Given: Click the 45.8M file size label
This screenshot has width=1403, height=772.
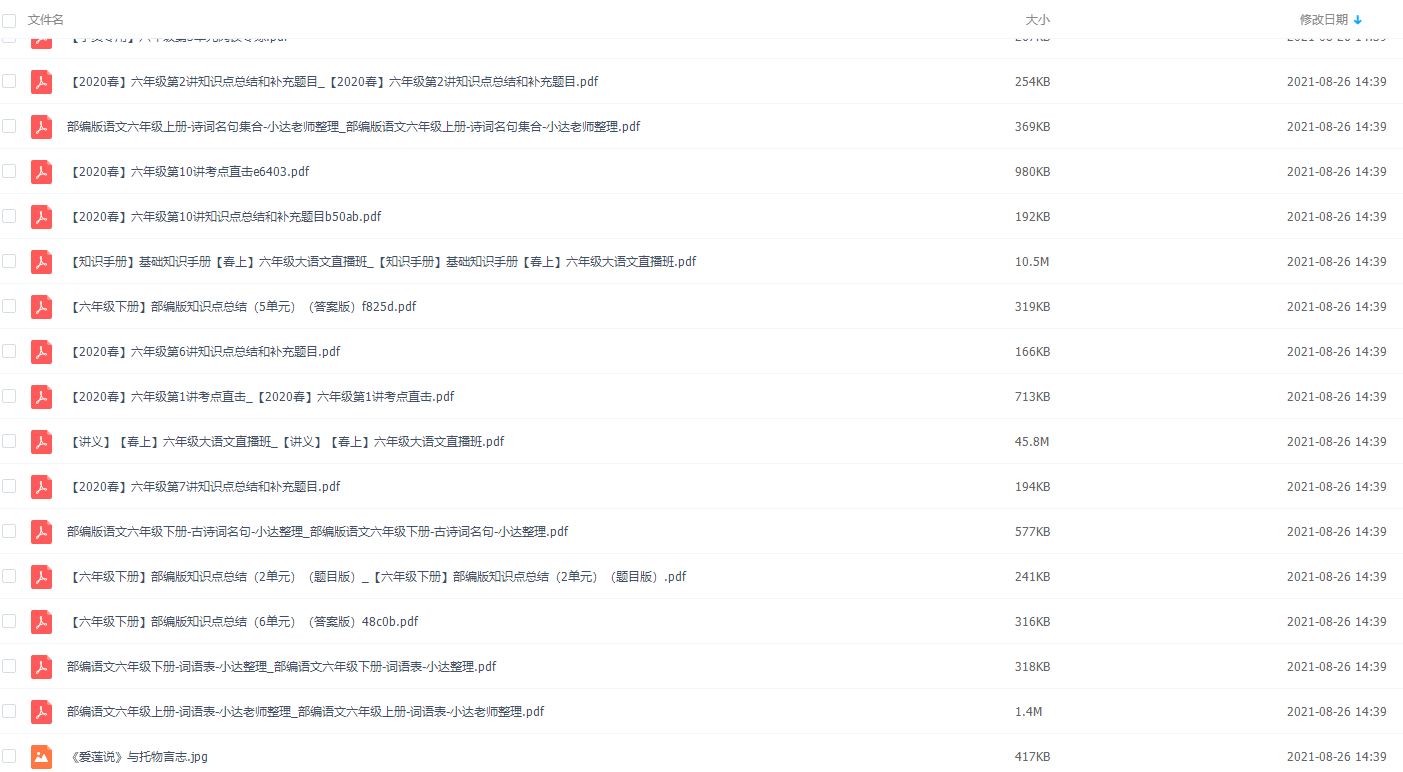Looking at the screenshot, I should (x=1032, y=441).
